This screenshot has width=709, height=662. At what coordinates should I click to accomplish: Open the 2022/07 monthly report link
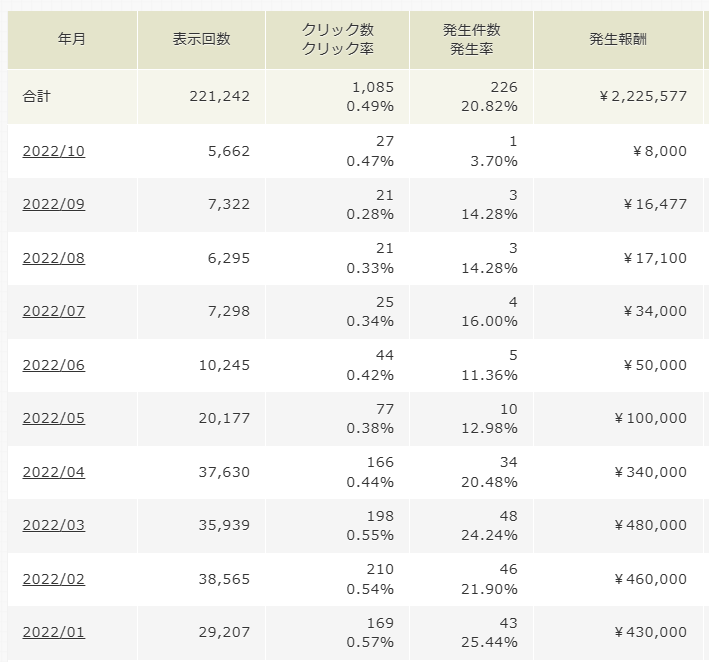[53, 312]
